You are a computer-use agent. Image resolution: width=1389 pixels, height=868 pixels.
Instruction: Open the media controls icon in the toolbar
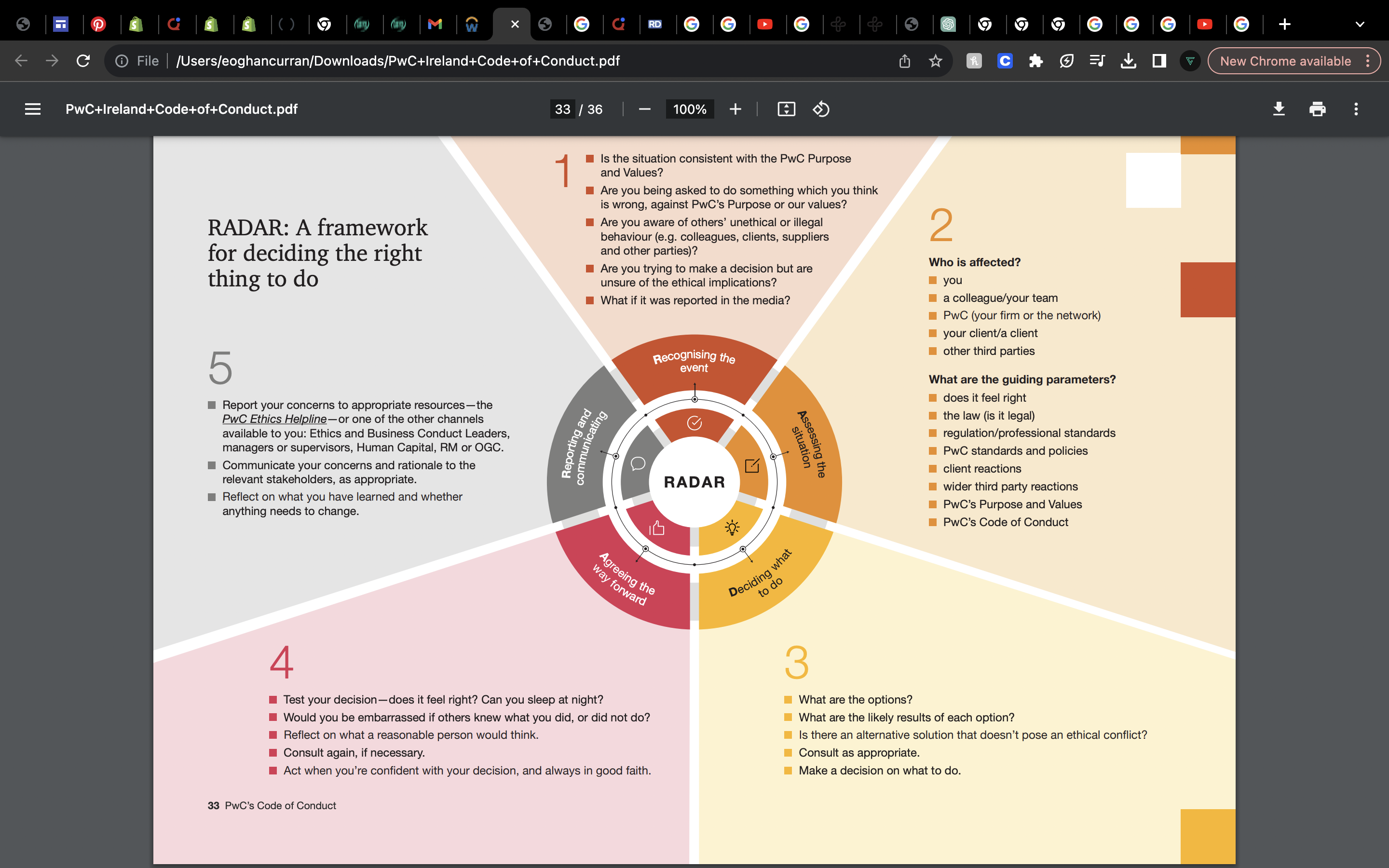point(1097,60)
